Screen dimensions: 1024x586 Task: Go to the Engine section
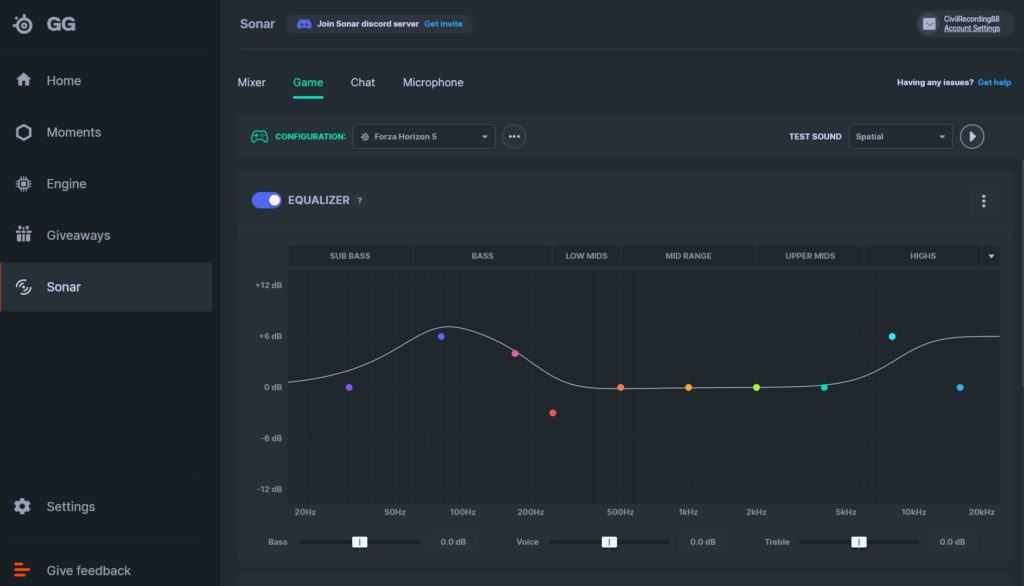tap(66, 184)
